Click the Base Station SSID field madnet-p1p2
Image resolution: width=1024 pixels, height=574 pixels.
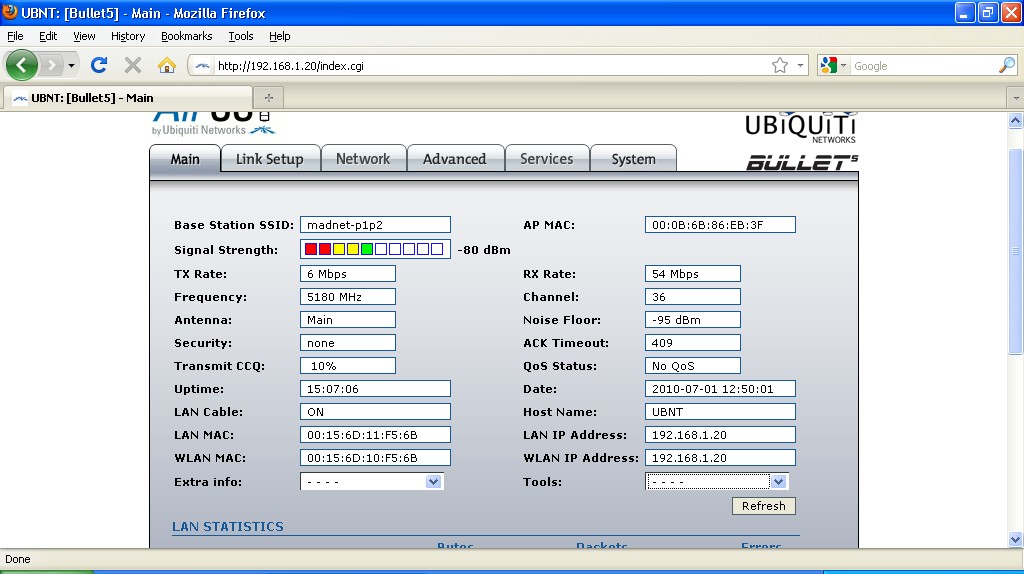(375, 225)
